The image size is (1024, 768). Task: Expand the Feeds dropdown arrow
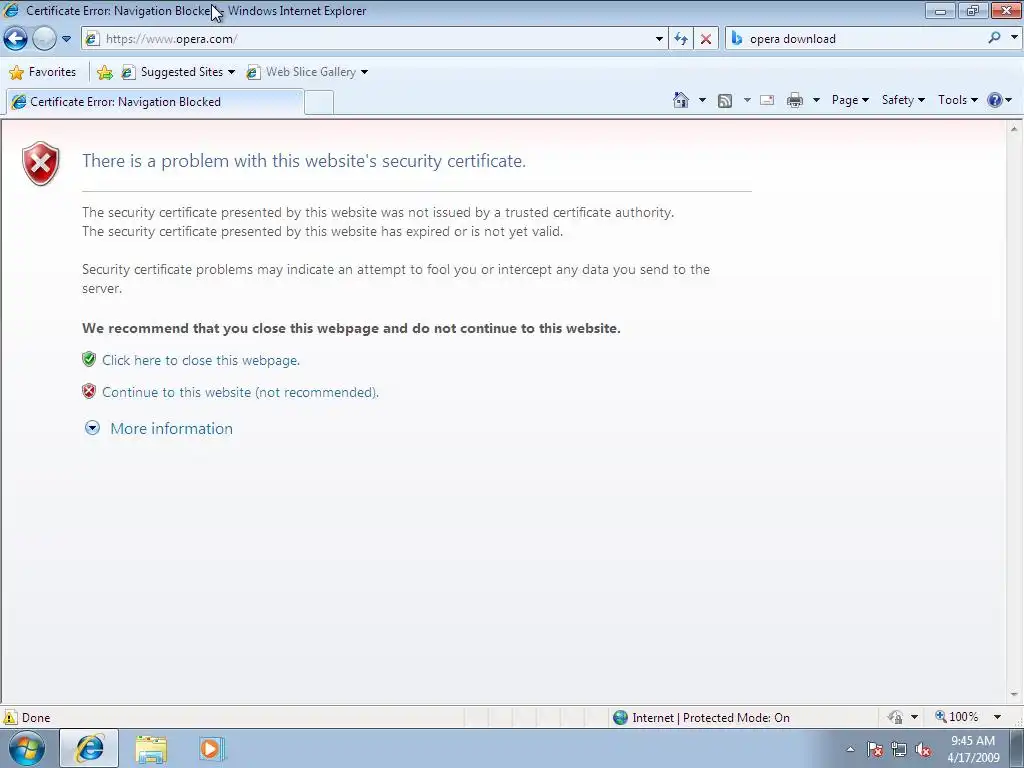(747, 100)
